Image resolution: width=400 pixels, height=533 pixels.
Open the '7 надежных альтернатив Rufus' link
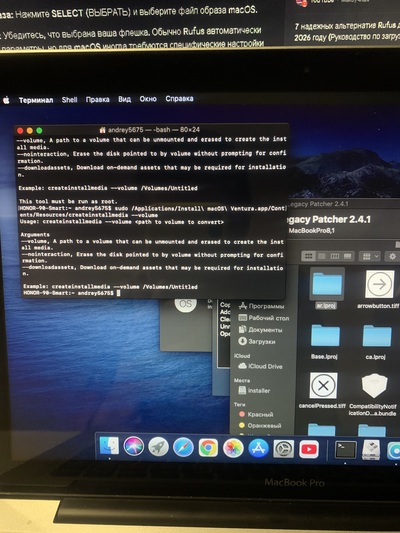pyautogui.click(x=347, y=31)
